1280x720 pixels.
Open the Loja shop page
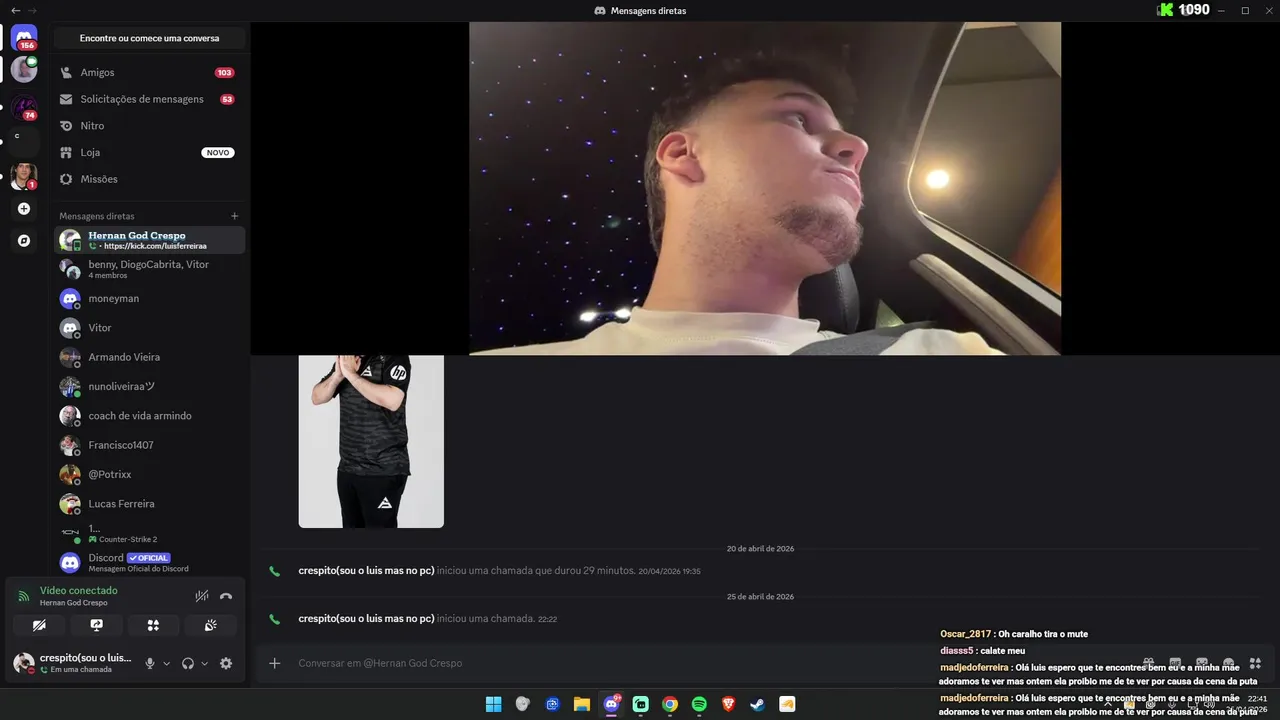coord(149,153)
